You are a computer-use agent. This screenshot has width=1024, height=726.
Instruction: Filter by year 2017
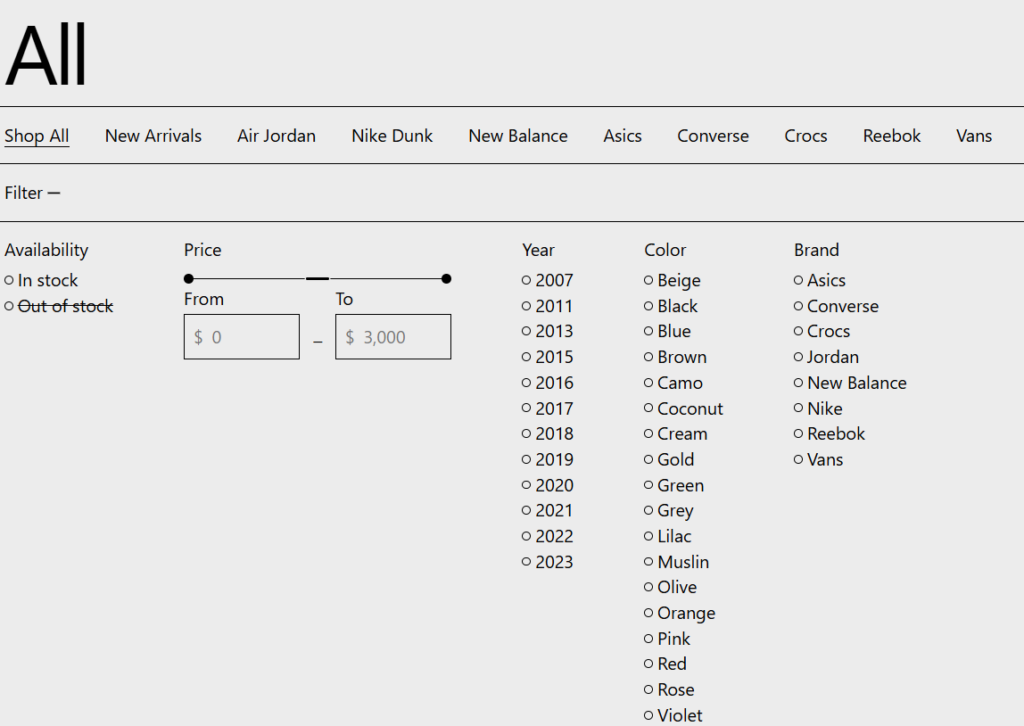[547, 409]
